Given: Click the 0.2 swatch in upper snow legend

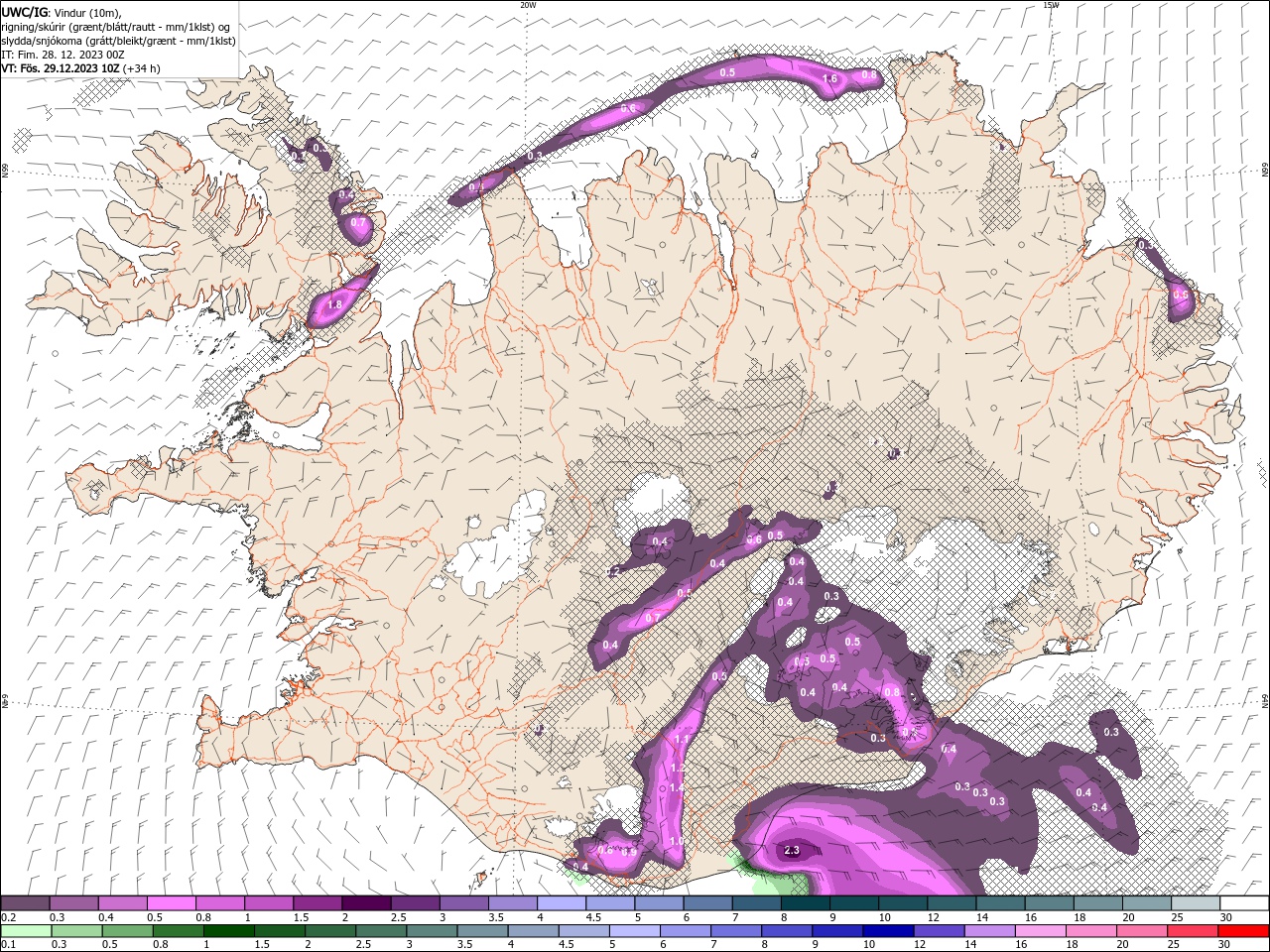Looking at the screenshot, I should pos(25,903).
